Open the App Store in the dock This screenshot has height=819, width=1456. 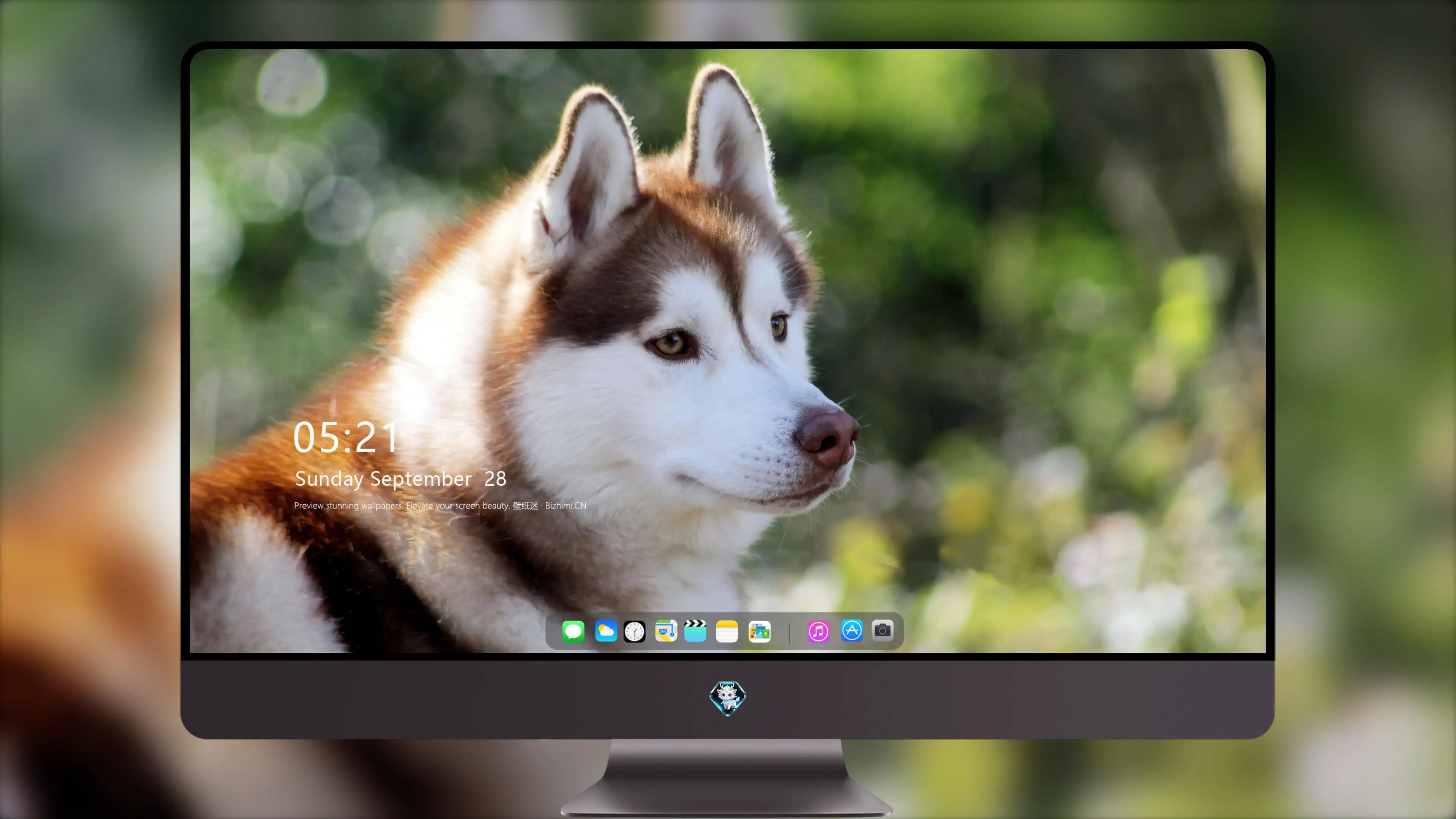[852, 630]
